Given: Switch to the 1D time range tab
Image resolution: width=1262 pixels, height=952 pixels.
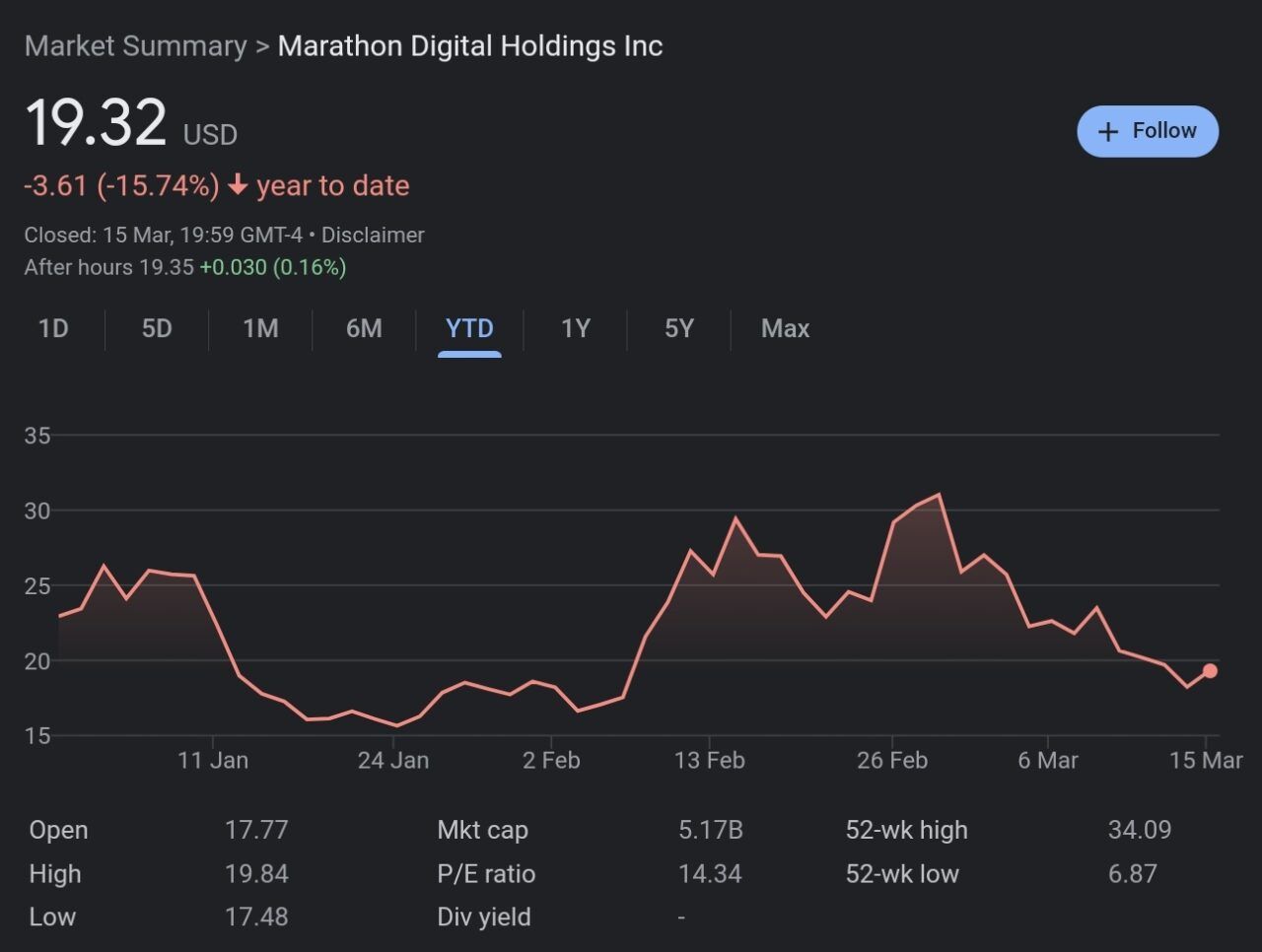Looking at the screenshot, I should coord(53,328).
